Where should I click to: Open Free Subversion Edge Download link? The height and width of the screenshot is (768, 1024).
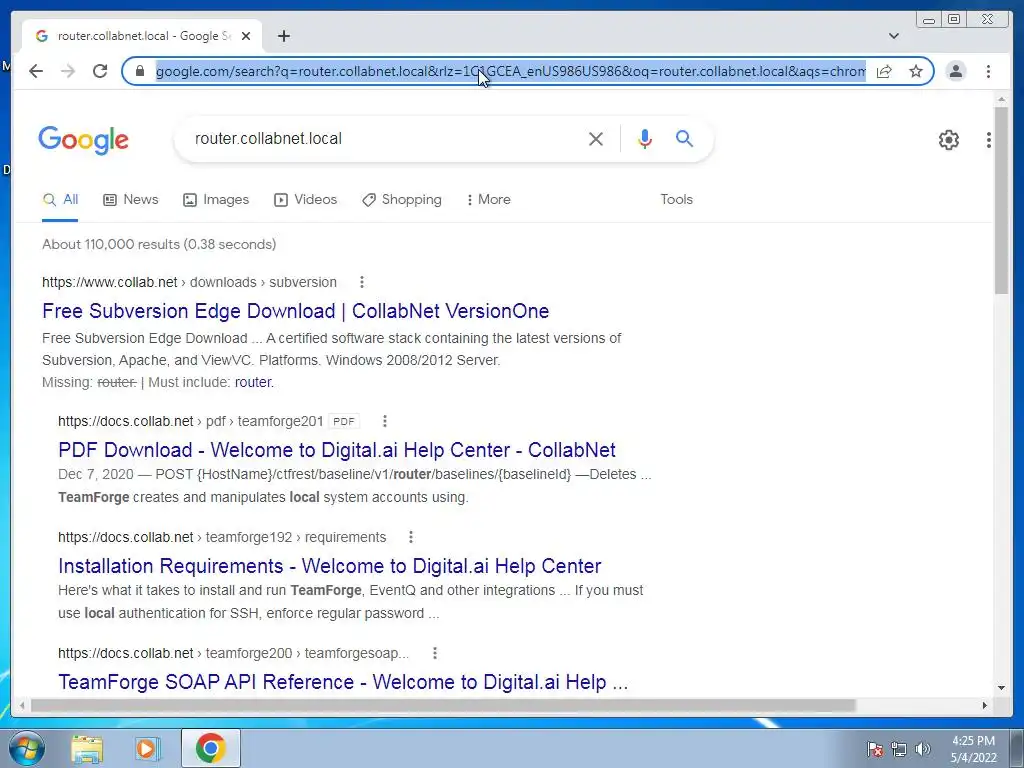tap(295, 311)
